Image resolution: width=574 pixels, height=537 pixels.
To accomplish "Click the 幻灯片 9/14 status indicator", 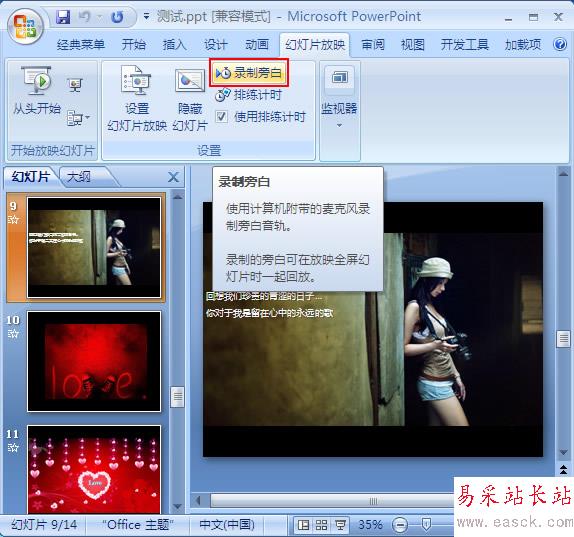I will (44, 525).
